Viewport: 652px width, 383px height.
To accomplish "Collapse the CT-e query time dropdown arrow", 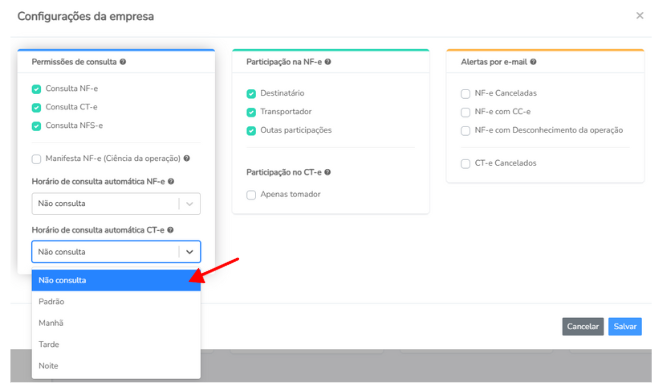I will [190, 252].
